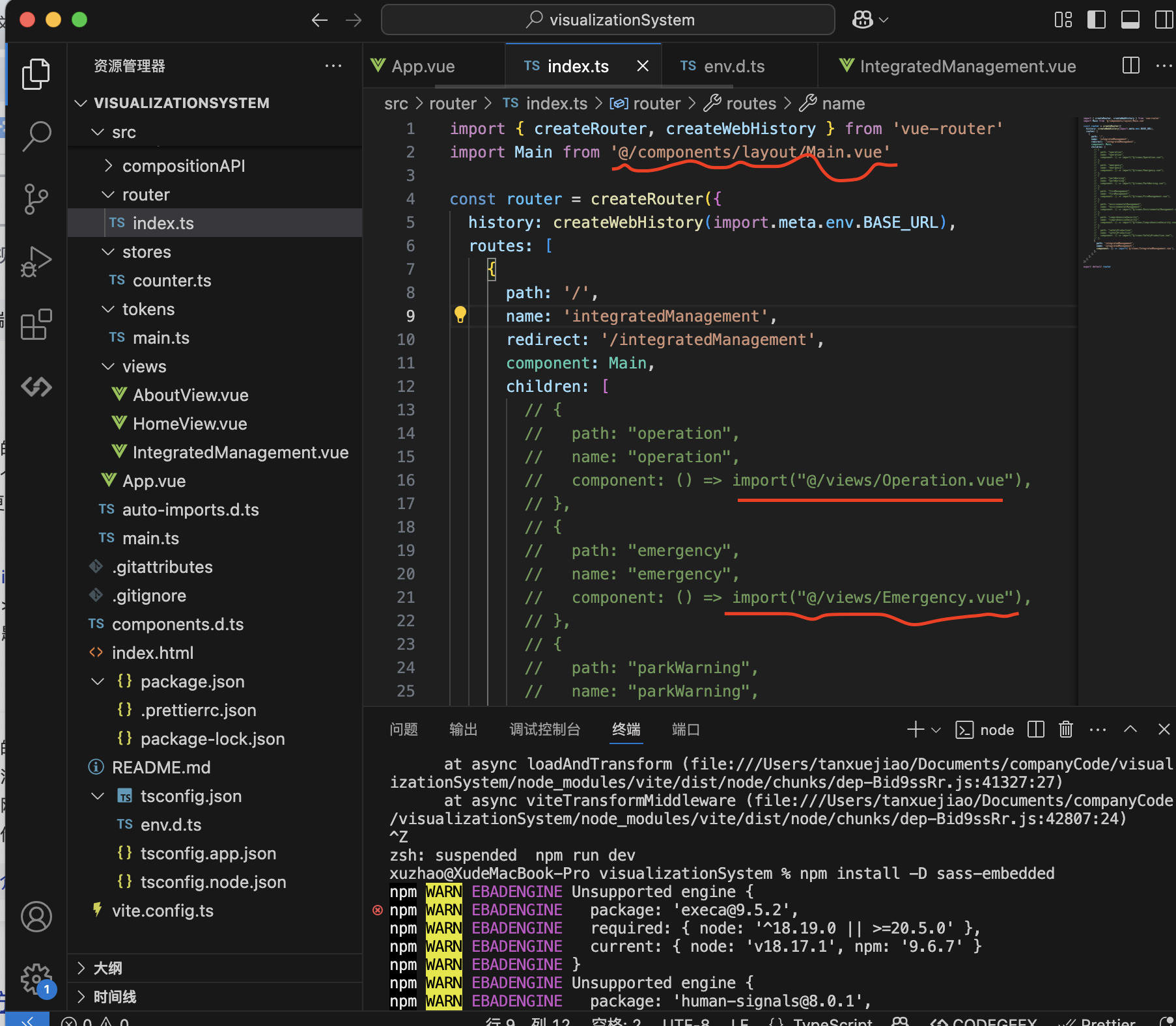1176x1026 pixels.
Task: Switch to the env.d.ts tab
Action: [x=733, y=66]
